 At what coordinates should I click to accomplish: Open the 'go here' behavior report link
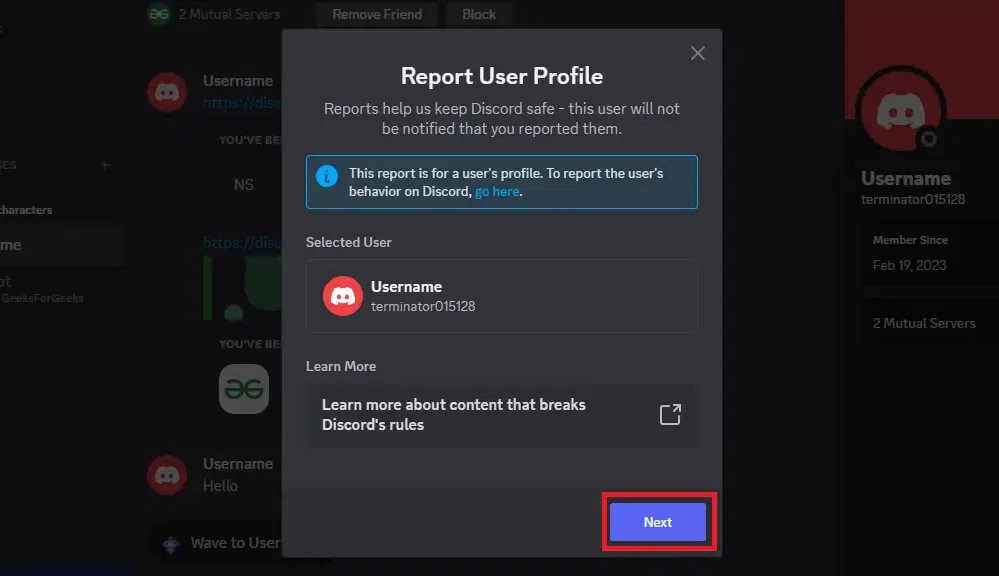tap(497, 191)
